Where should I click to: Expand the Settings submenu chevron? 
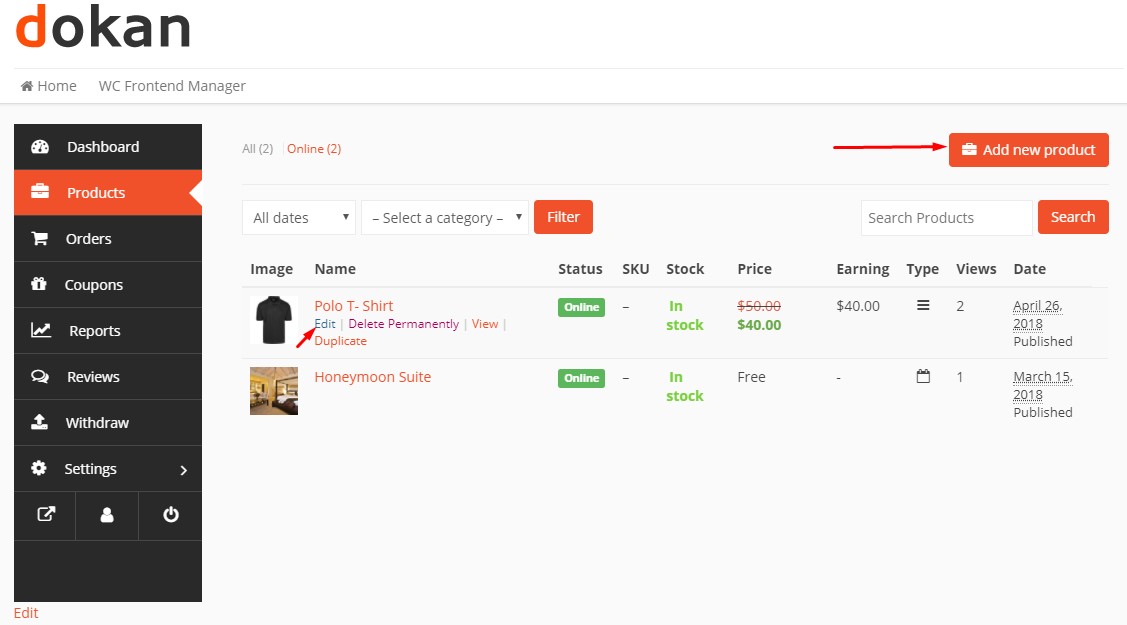click(x=183, y=470)
